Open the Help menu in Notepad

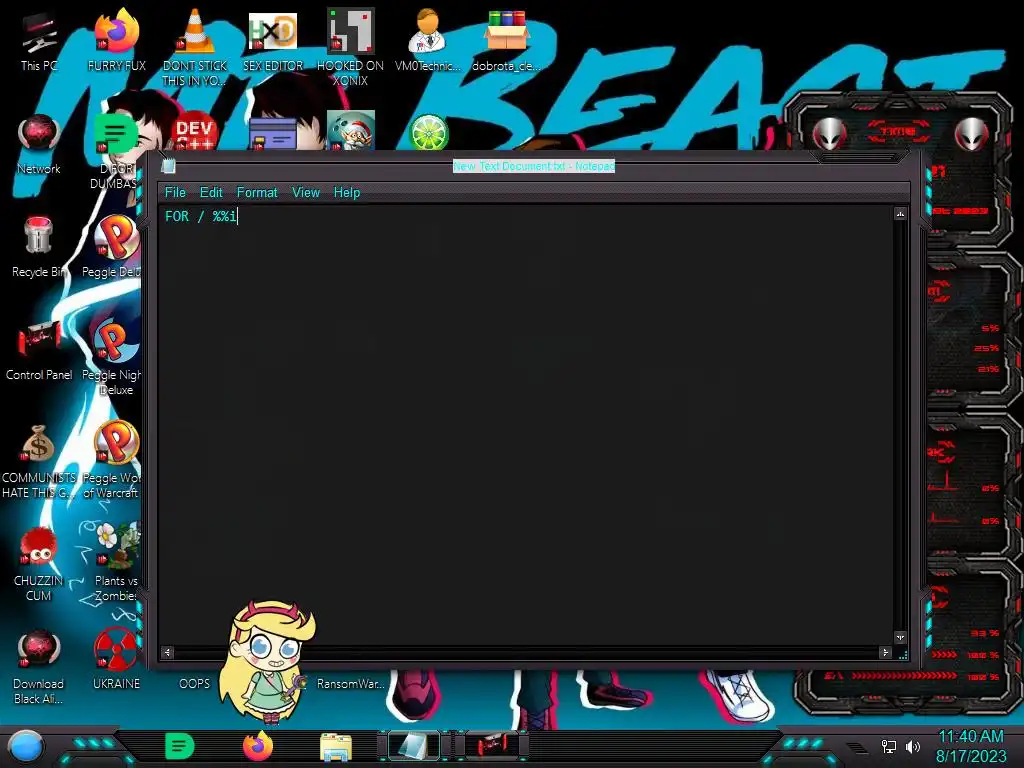[347, 193]
